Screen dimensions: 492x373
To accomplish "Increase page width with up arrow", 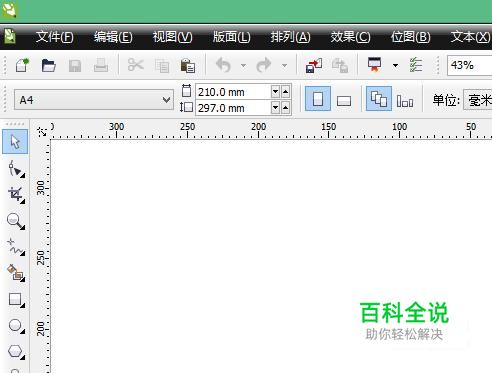I will [286, 91].
